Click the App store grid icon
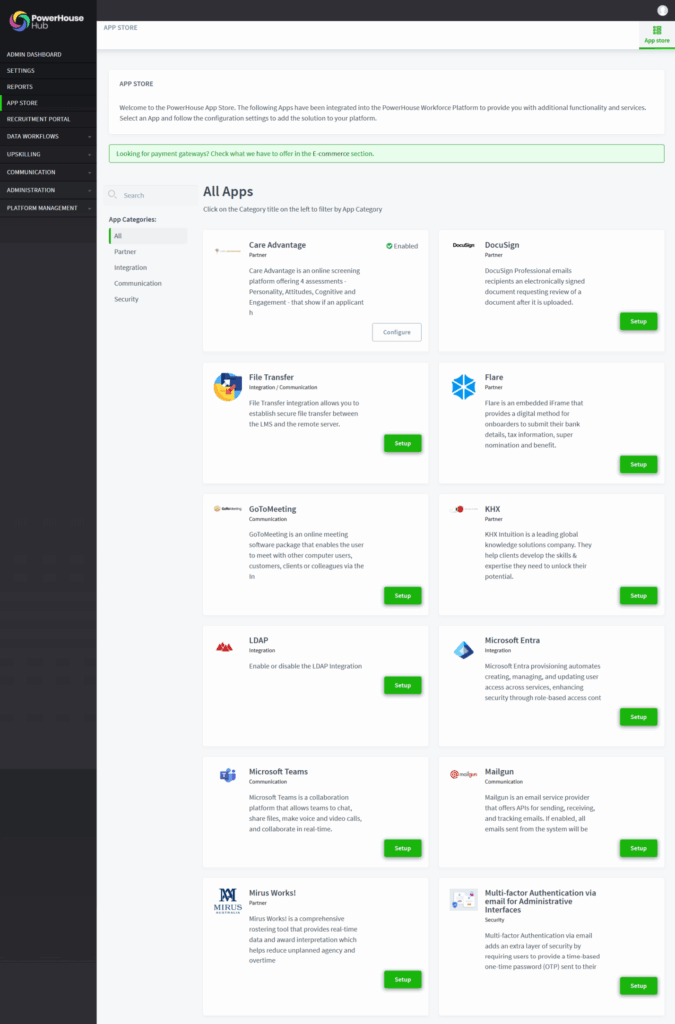 point(657,31)
